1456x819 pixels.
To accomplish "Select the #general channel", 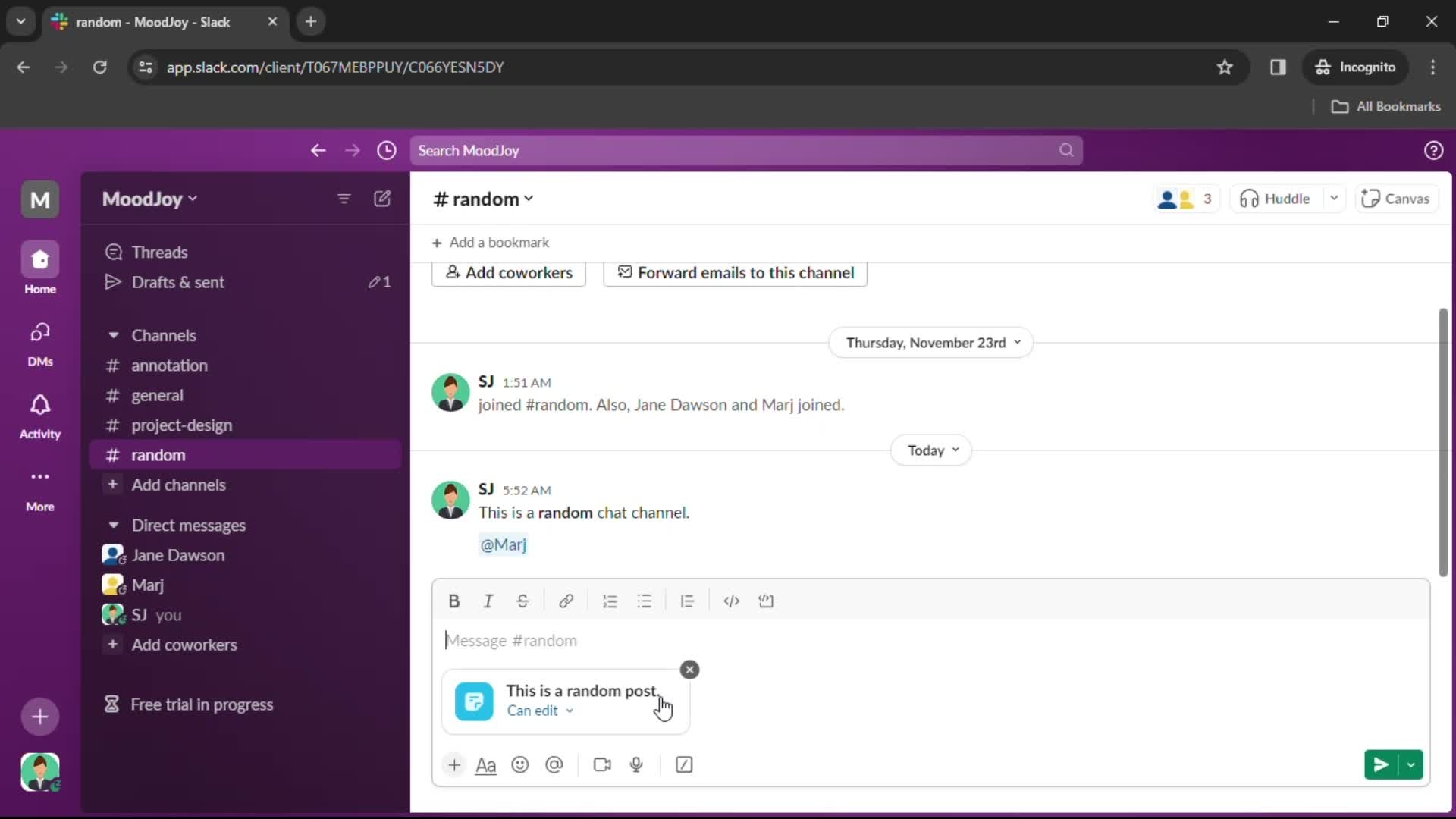I will point(156,394).
